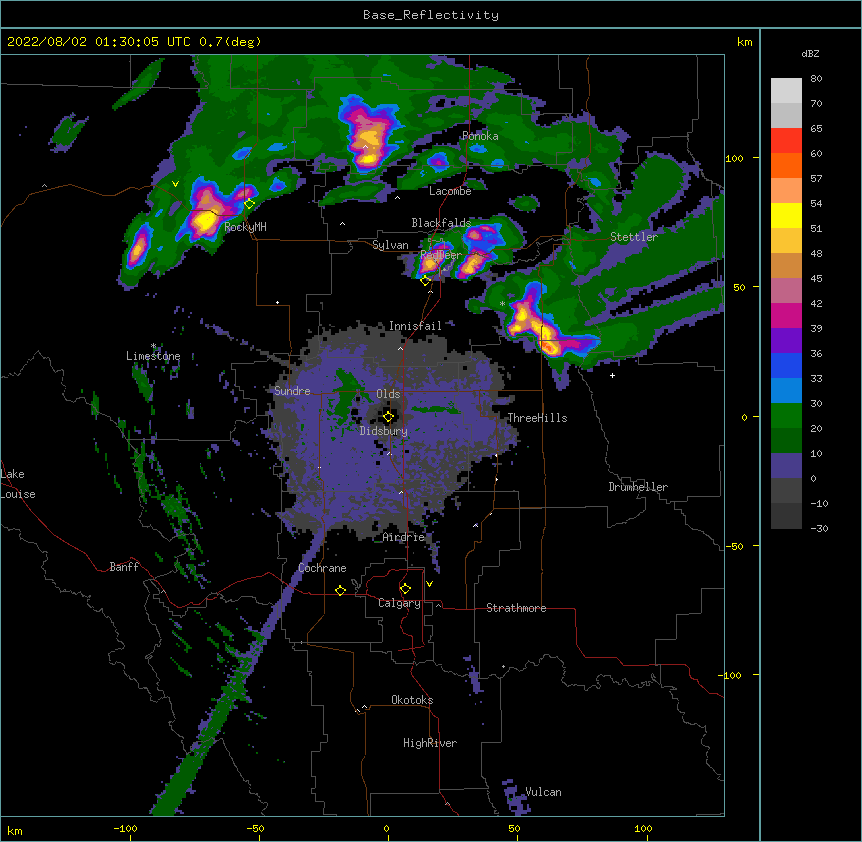Select the light blue 30-33 dBZ legend swatch
Screen dimensions: 862x842
coord(786,391)
